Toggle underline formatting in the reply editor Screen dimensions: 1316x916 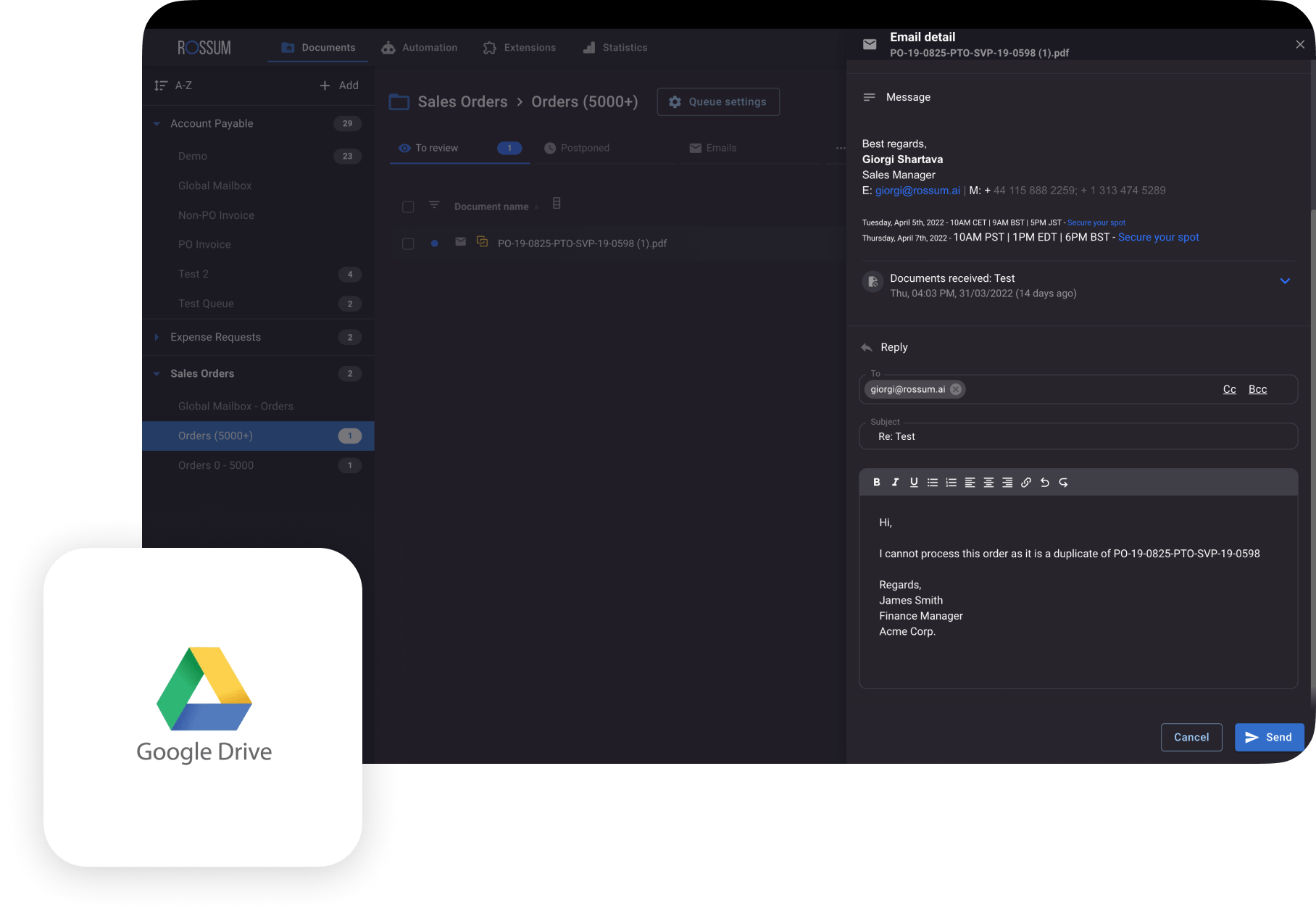pos(914,483)
